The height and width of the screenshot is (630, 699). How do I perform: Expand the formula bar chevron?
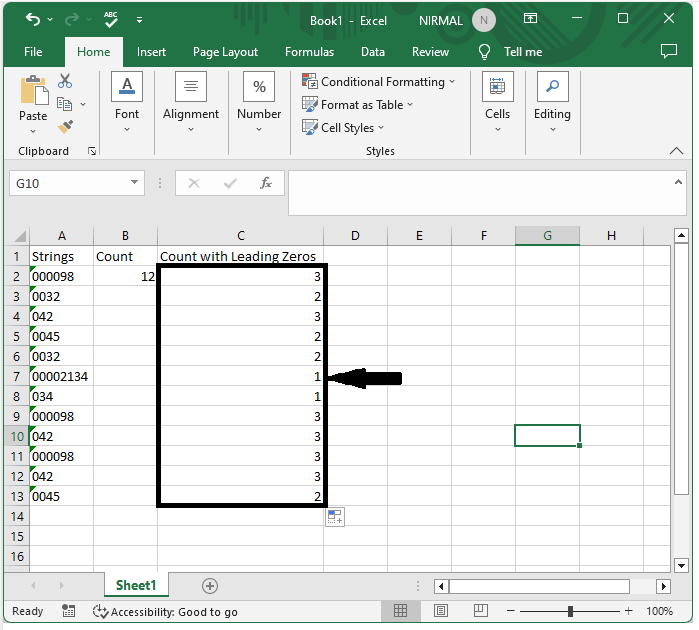point(678,182)
